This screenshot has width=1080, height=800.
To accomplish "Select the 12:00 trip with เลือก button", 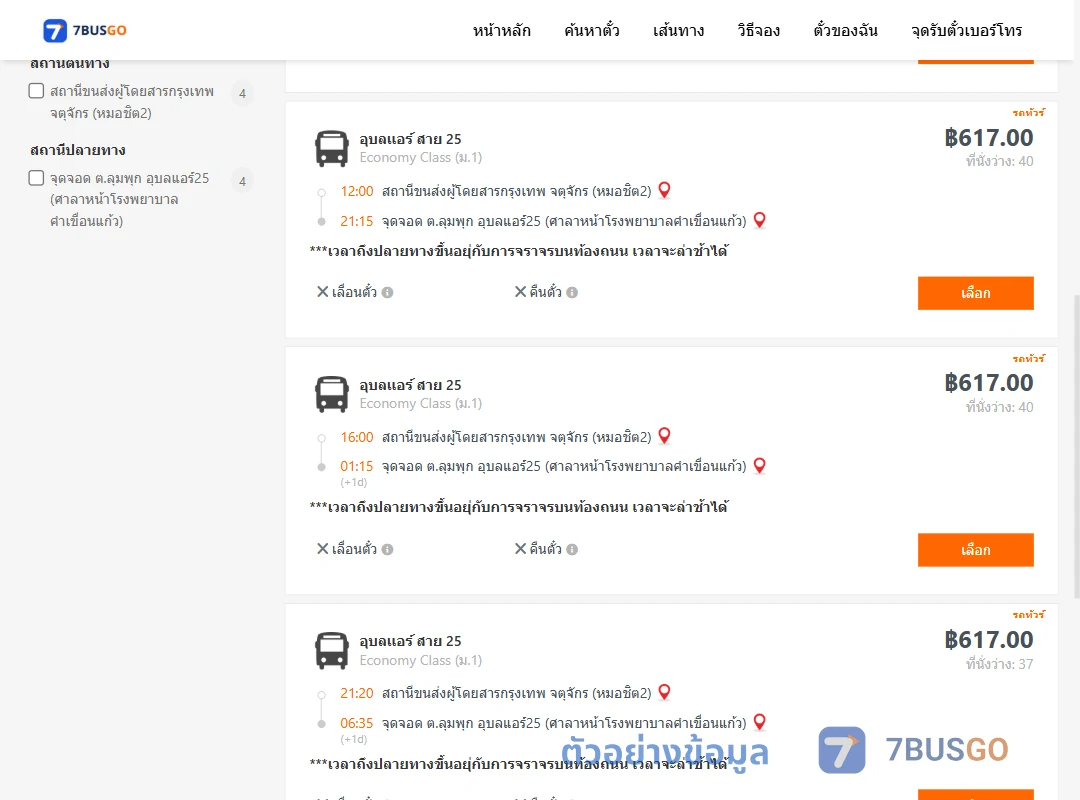I will pos(975,294).
